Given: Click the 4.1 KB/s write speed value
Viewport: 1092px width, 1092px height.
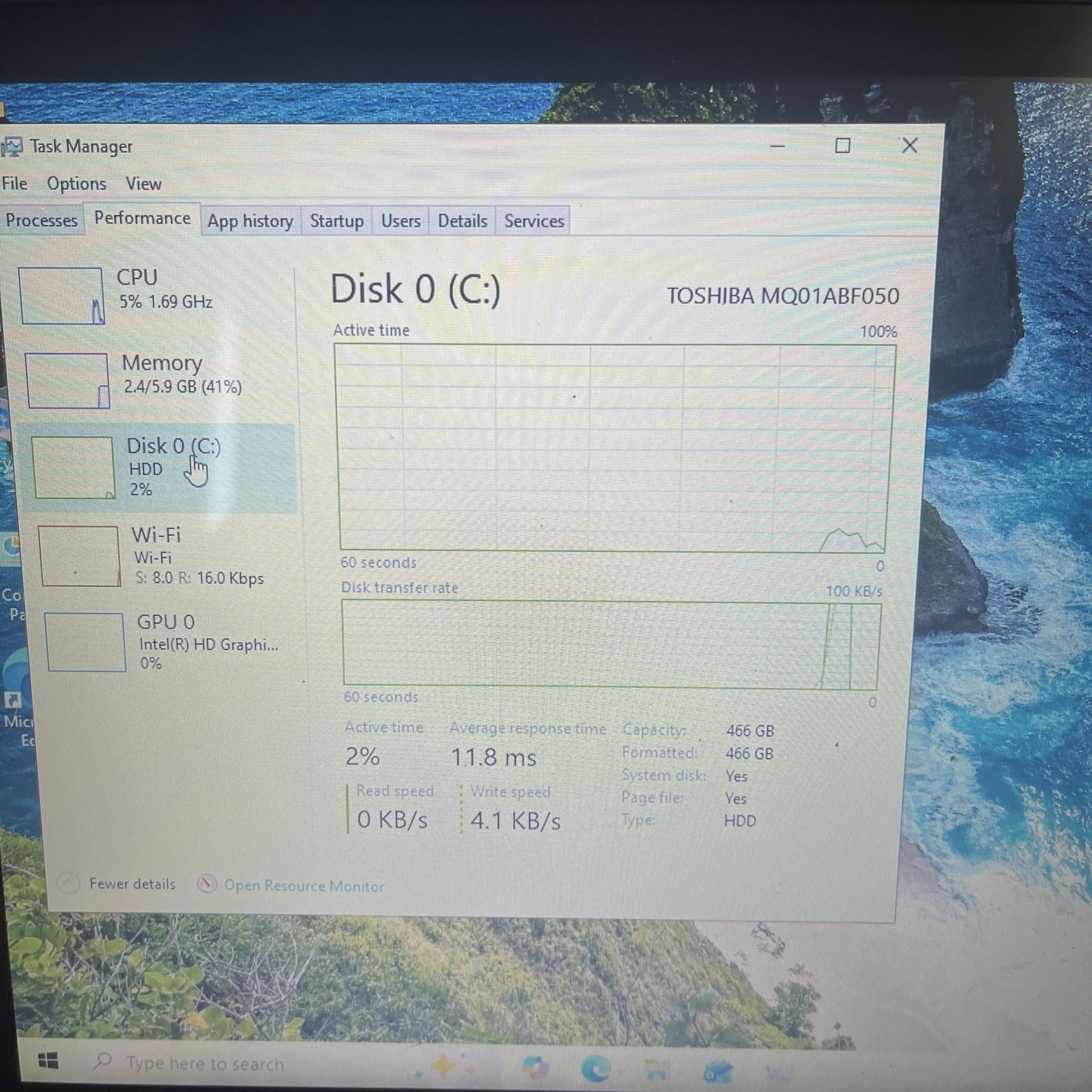Looking at the screenshot, I should pos(515,820).
